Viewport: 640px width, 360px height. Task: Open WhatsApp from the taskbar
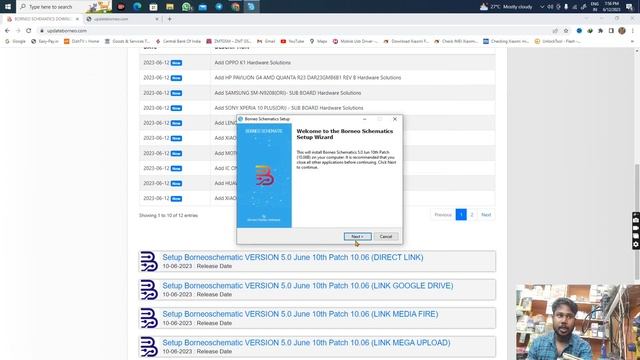pyautogui.click(x=187, y=7)
